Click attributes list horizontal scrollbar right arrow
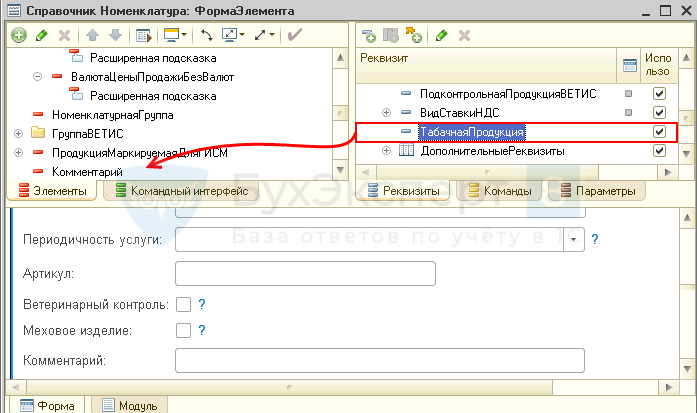This screenshot has height=413, width=697. click(668, 172)
